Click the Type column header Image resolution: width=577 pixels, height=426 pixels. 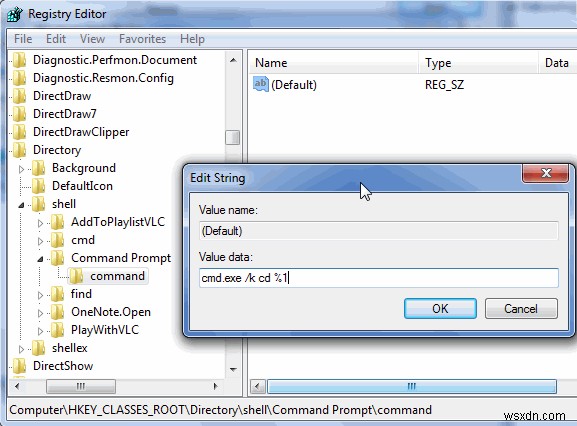478,63
